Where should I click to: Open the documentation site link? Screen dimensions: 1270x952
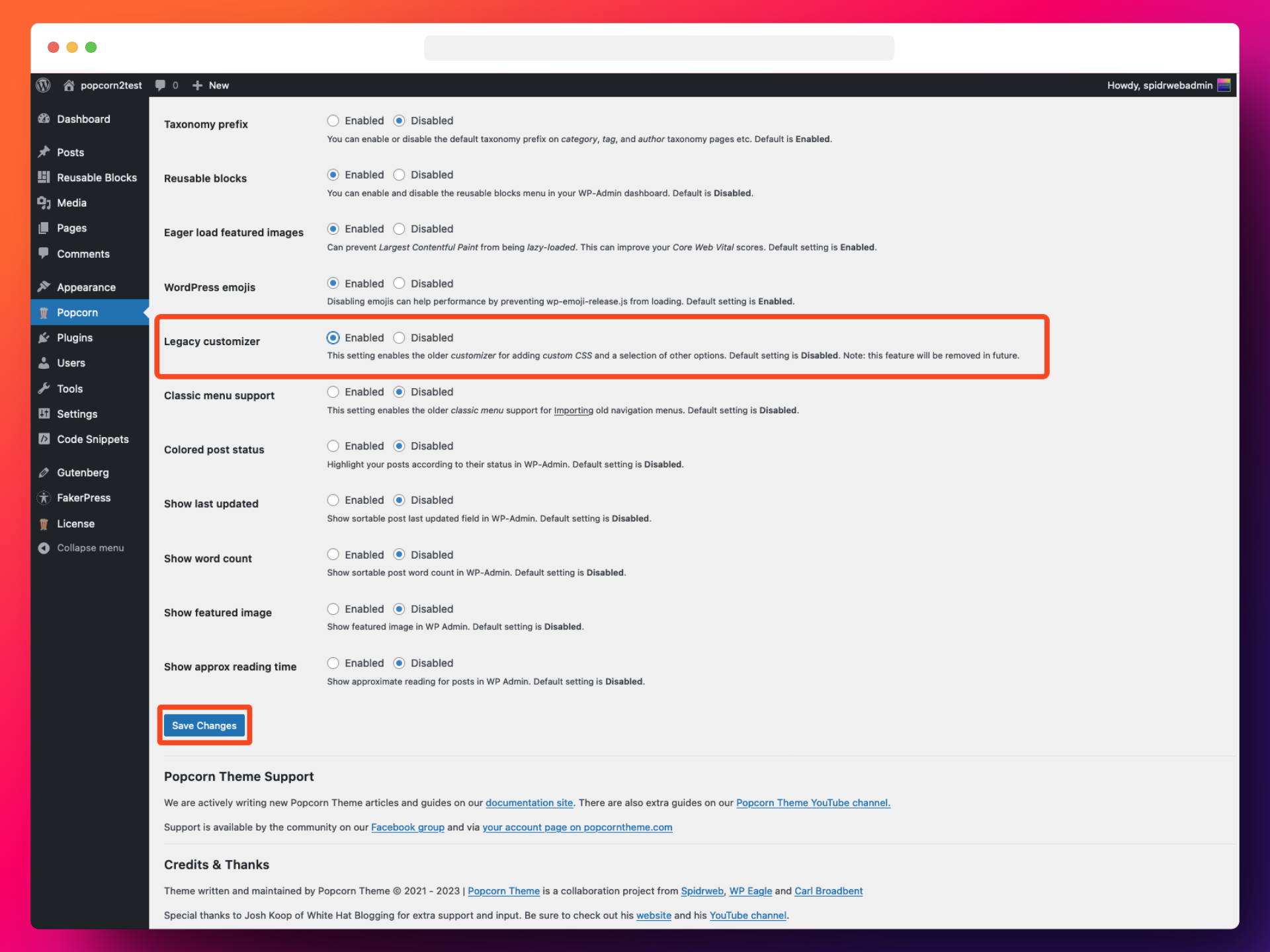tap(529, 803)
